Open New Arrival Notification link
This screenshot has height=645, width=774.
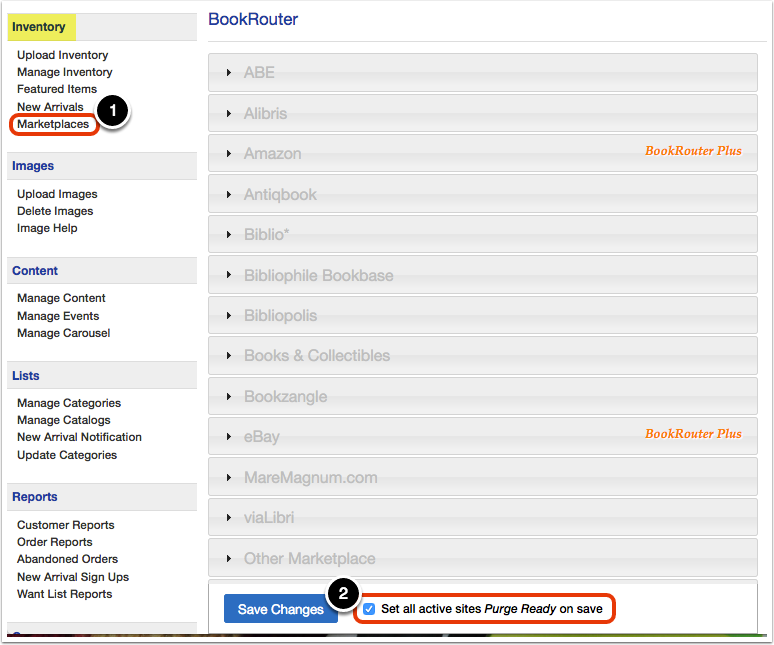click(x=79, y=437)
